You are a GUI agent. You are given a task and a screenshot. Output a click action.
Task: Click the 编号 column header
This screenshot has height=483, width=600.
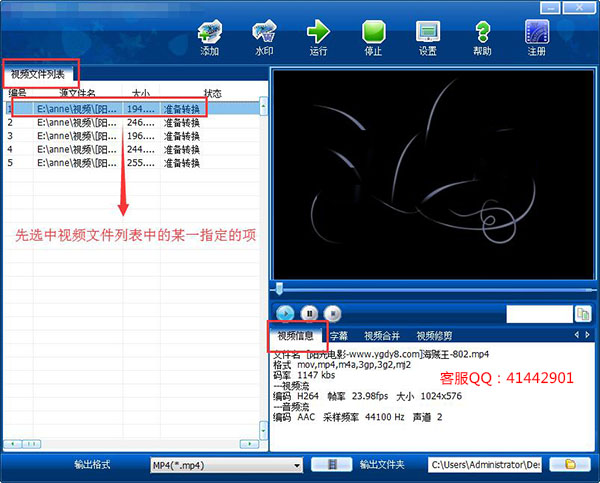(x=18, y=93)
